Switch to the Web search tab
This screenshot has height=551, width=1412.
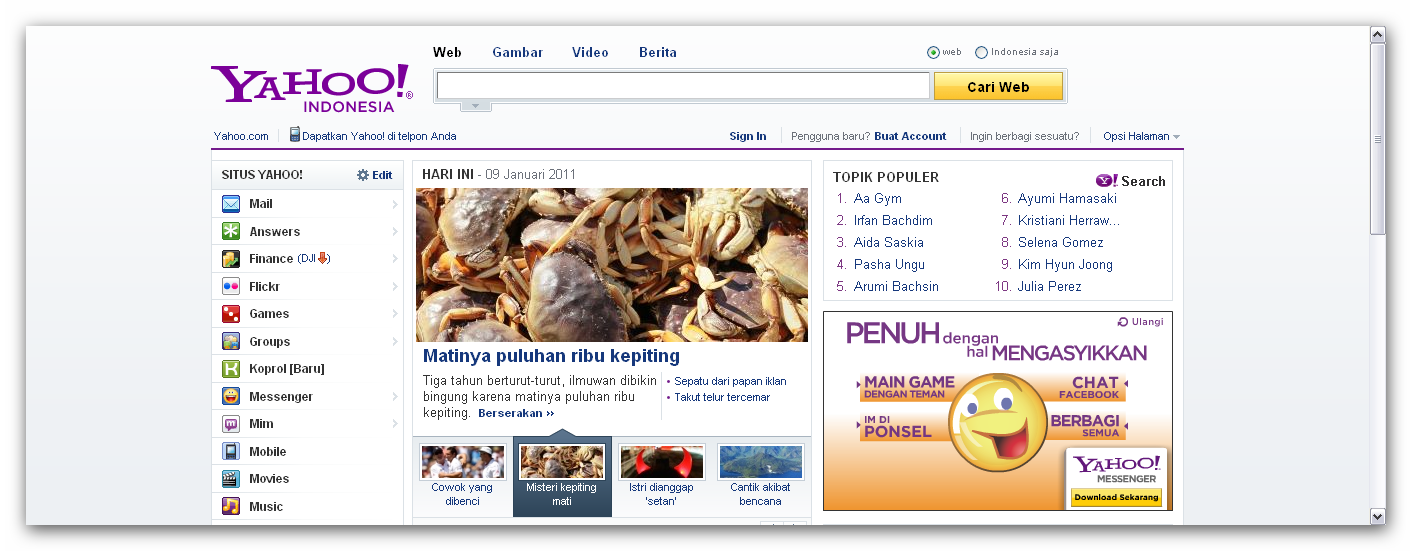tap(447, 53)
